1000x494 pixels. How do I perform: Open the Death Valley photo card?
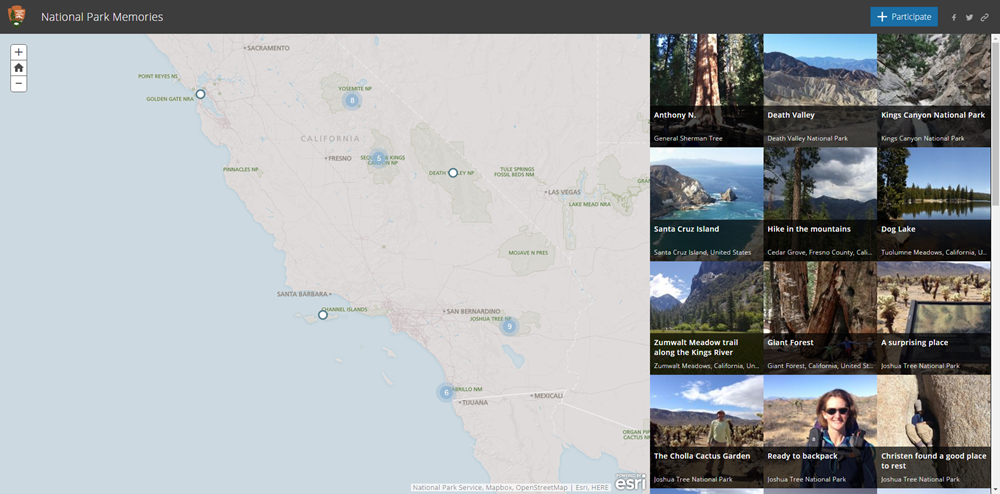[820, 90]
